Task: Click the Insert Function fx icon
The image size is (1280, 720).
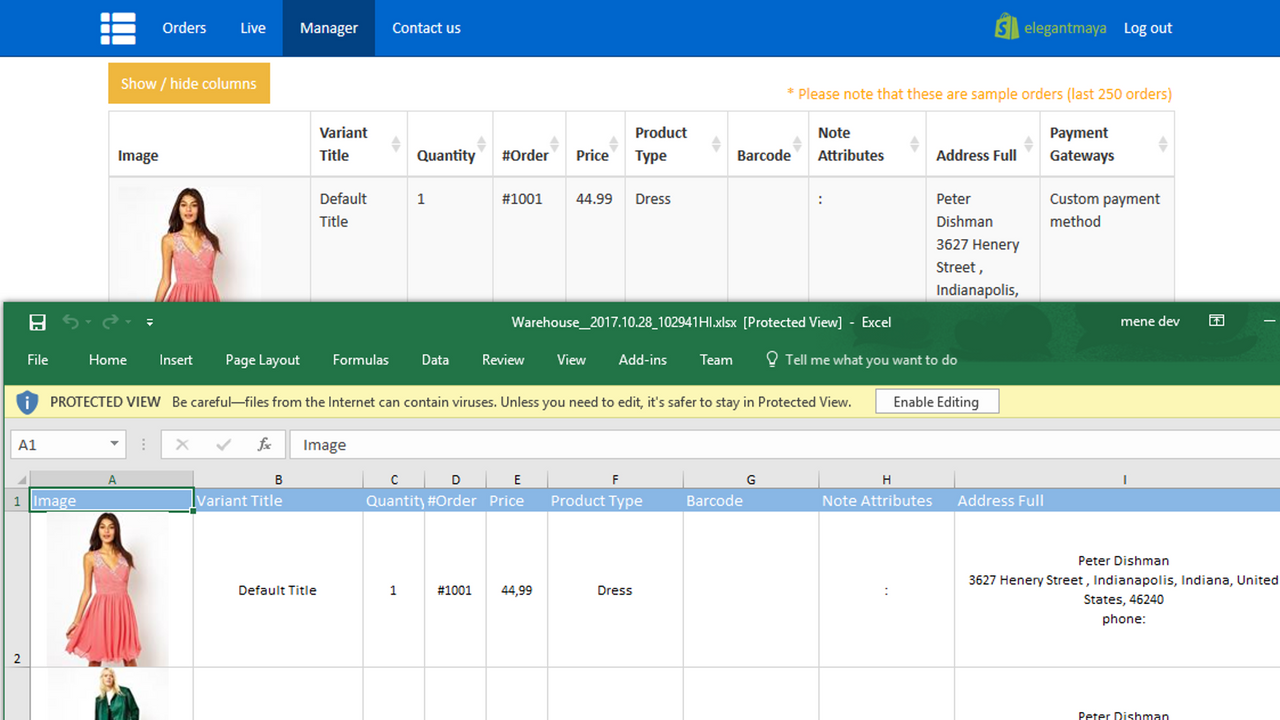Action: coord(264,445)
